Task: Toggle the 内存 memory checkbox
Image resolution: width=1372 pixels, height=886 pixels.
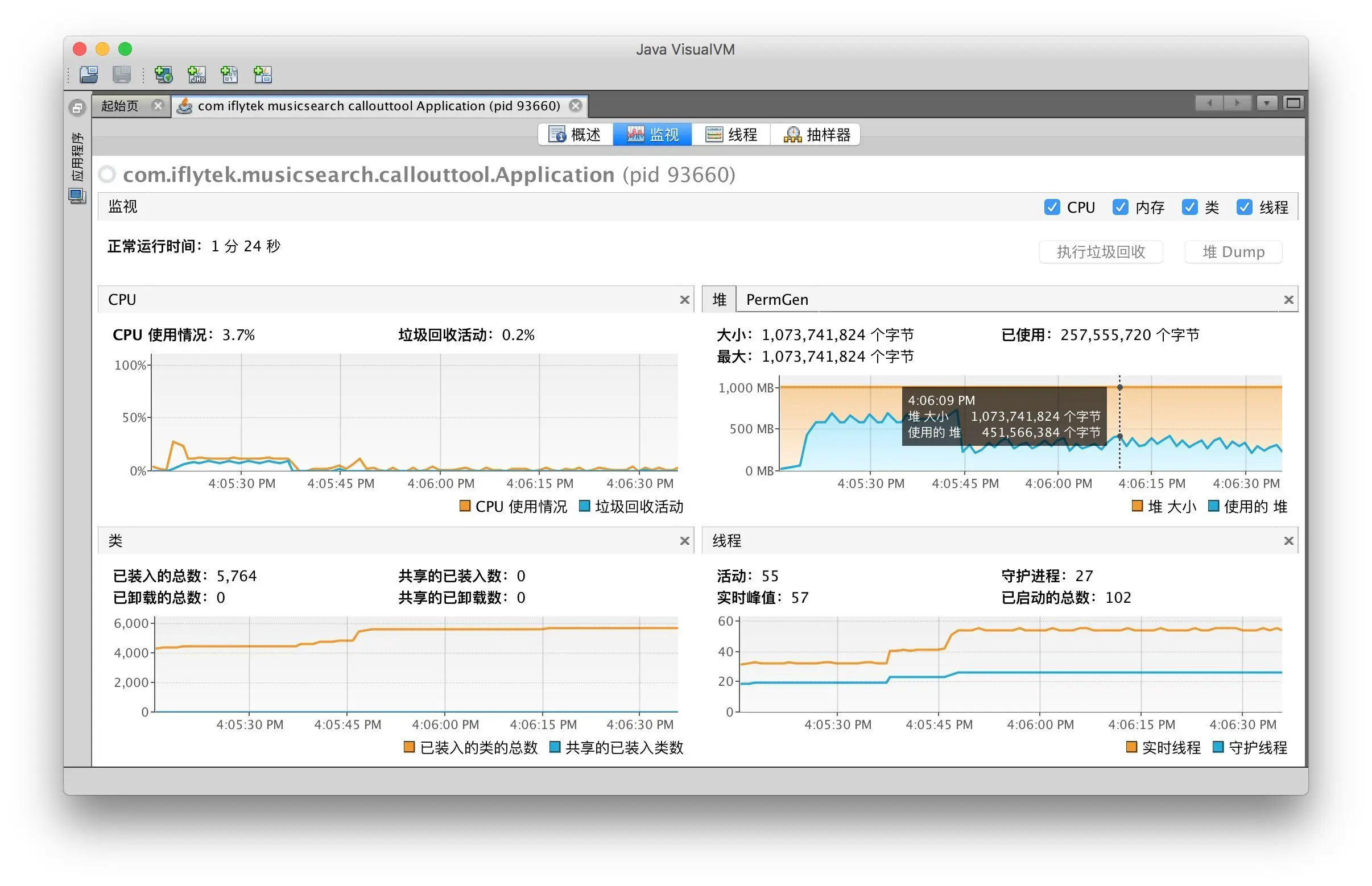Action: [x=1120, y=207]
